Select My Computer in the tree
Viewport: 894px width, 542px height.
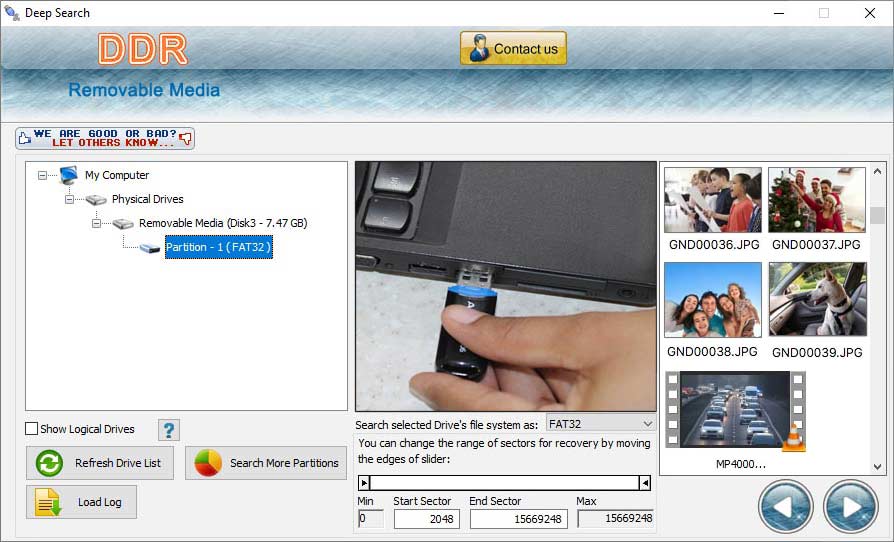(117, 175)
